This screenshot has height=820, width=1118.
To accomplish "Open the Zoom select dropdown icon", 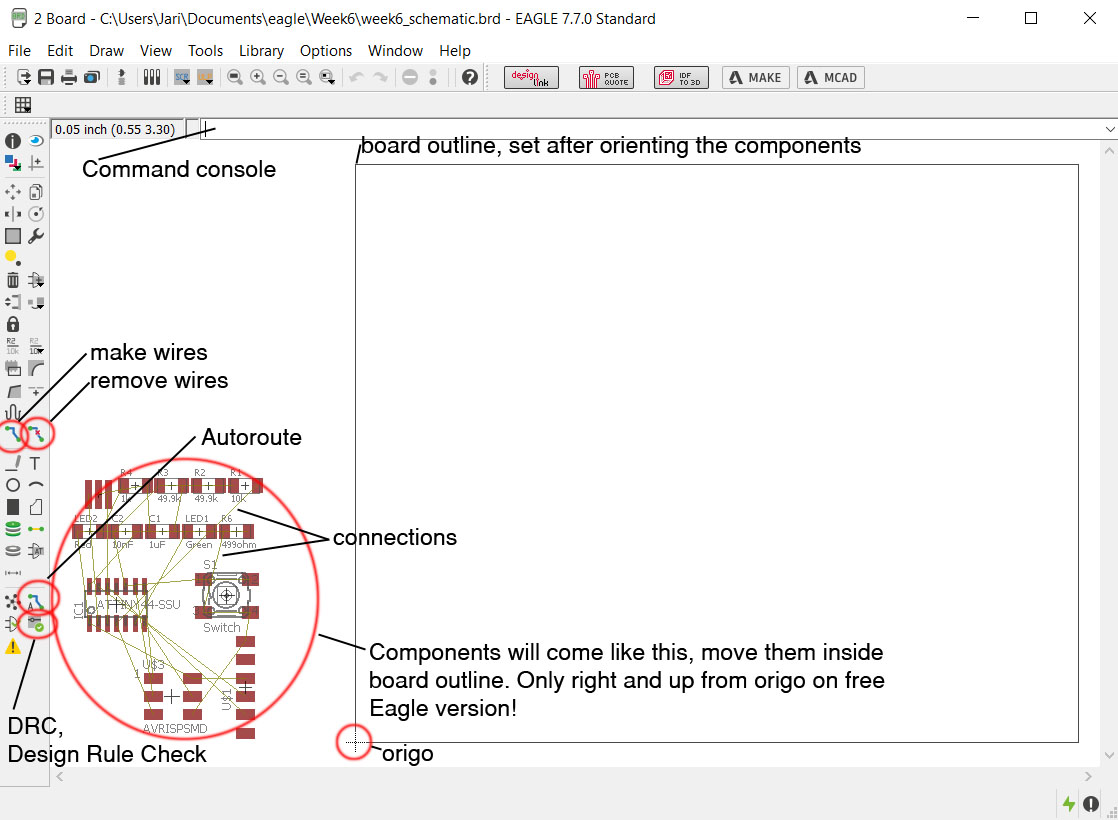I will click(x=327, y=77).
